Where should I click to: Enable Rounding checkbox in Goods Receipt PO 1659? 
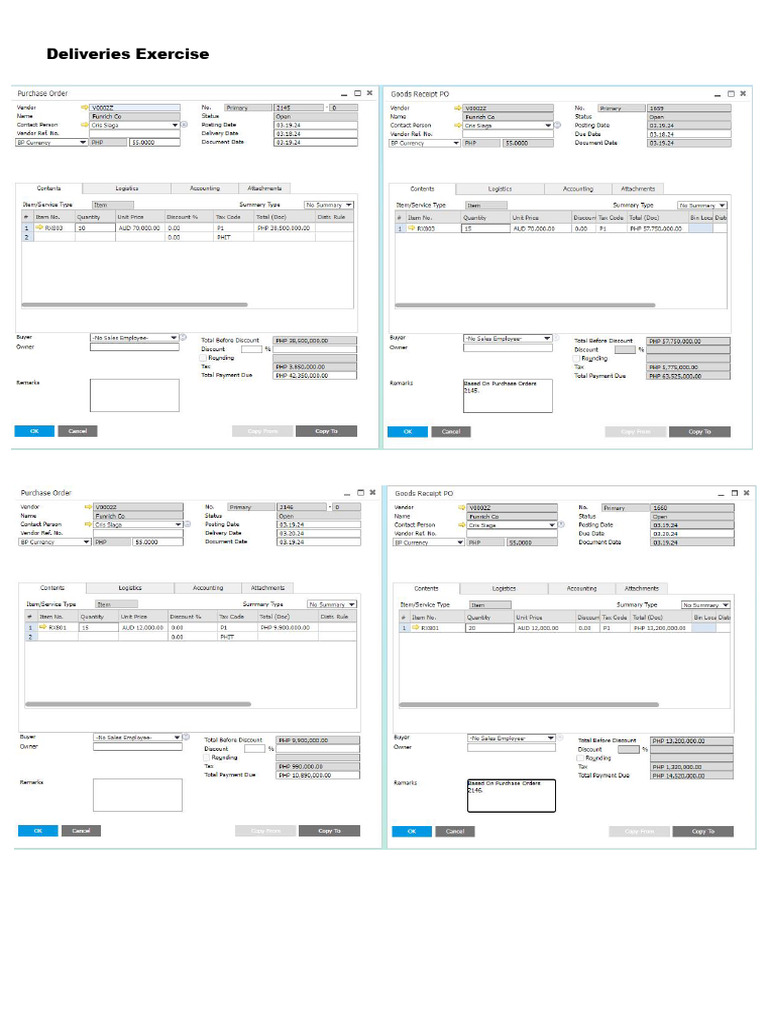coord(577,359)
